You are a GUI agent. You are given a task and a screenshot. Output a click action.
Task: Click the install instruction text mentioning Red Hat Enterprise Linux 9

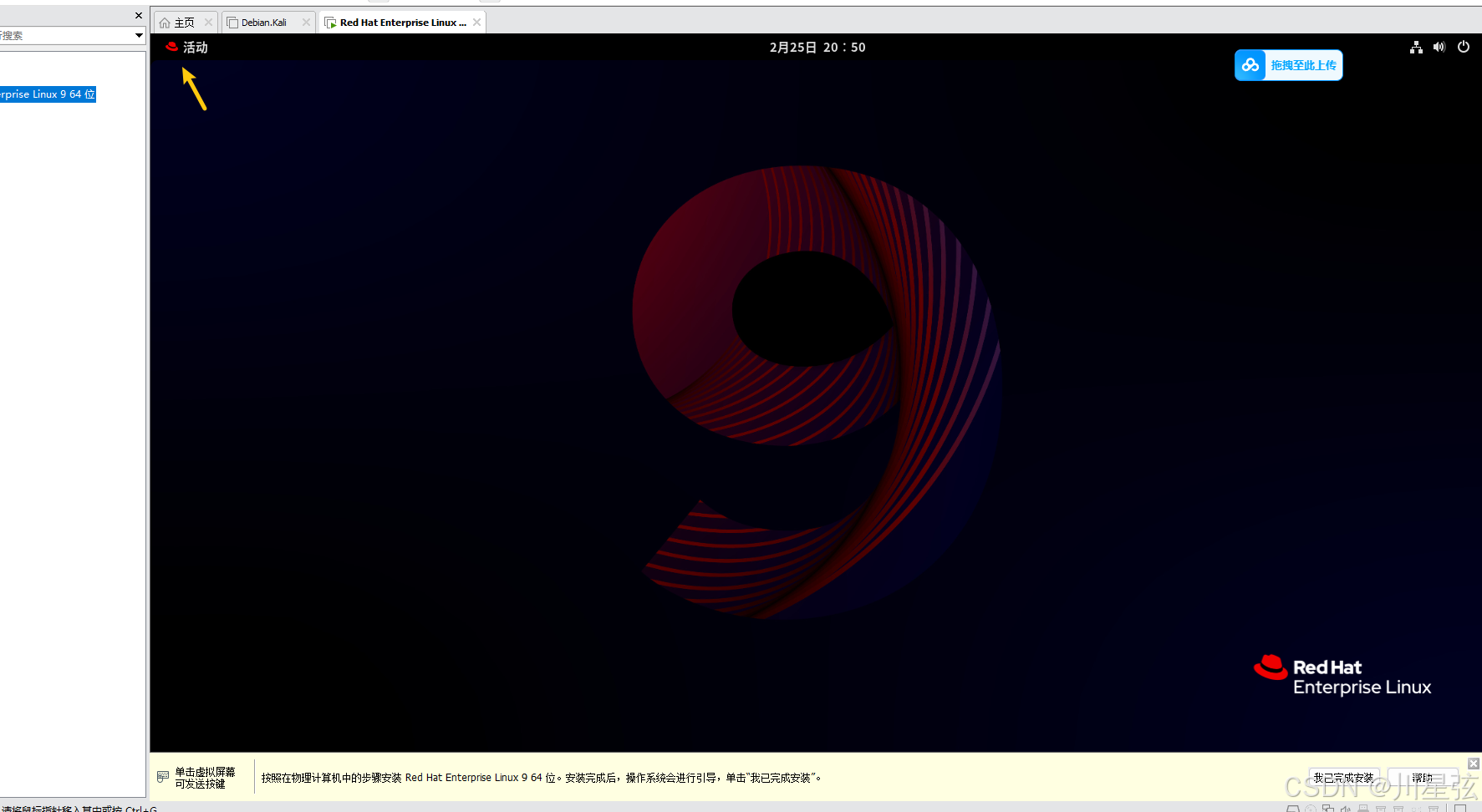coord(542,778)
